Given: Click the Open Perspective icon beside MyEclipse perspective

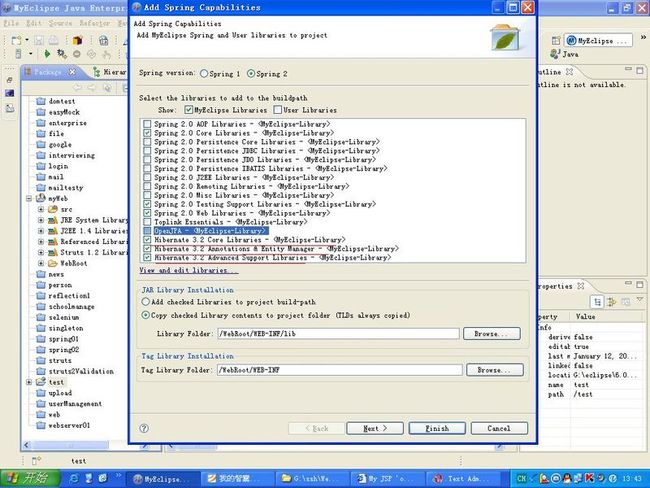Looking at the screenshot, I should pyautogui.click(x=556, y=40).
